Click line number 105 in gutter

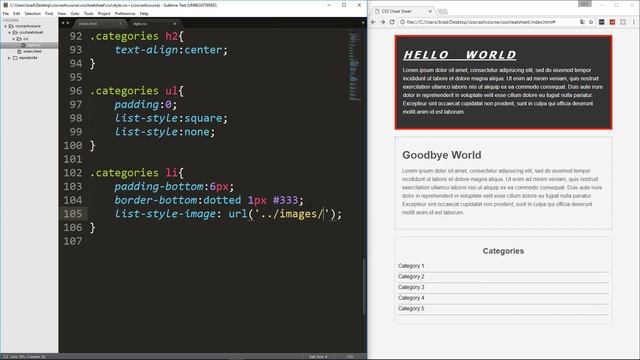(73, 214)
